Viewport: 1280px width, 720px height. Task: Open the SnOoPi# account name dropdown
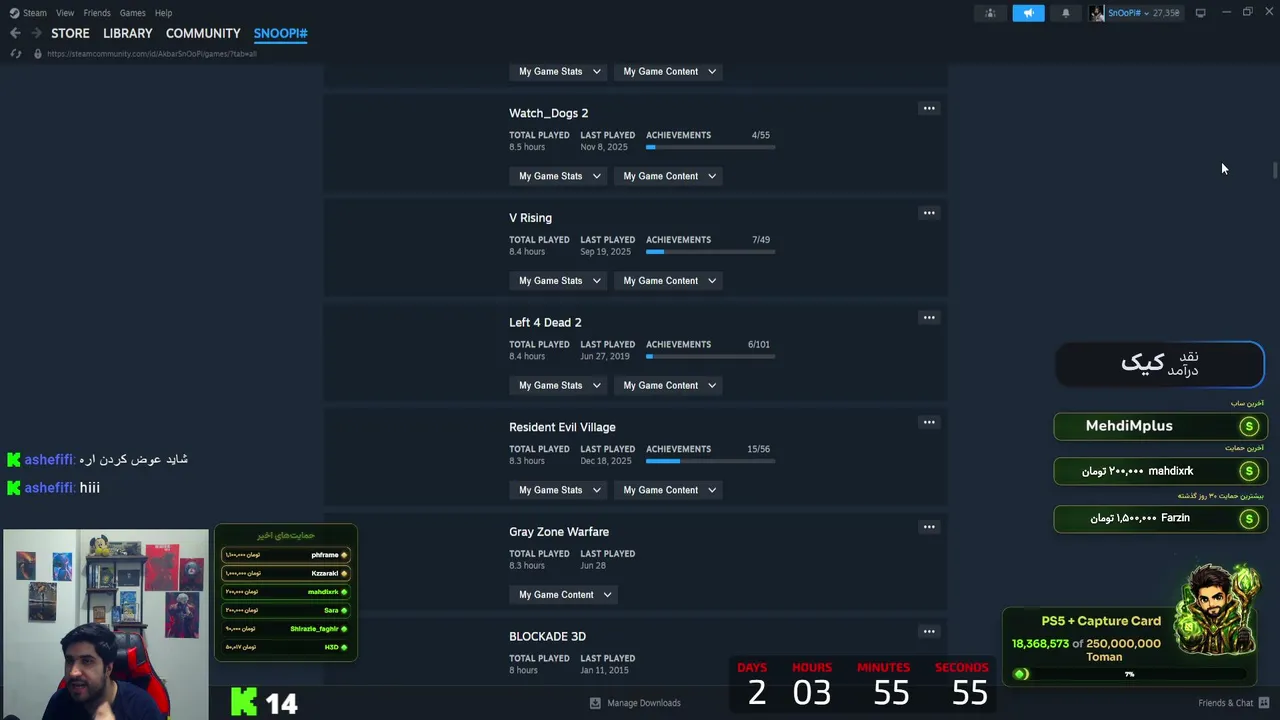pos(1128,13)
